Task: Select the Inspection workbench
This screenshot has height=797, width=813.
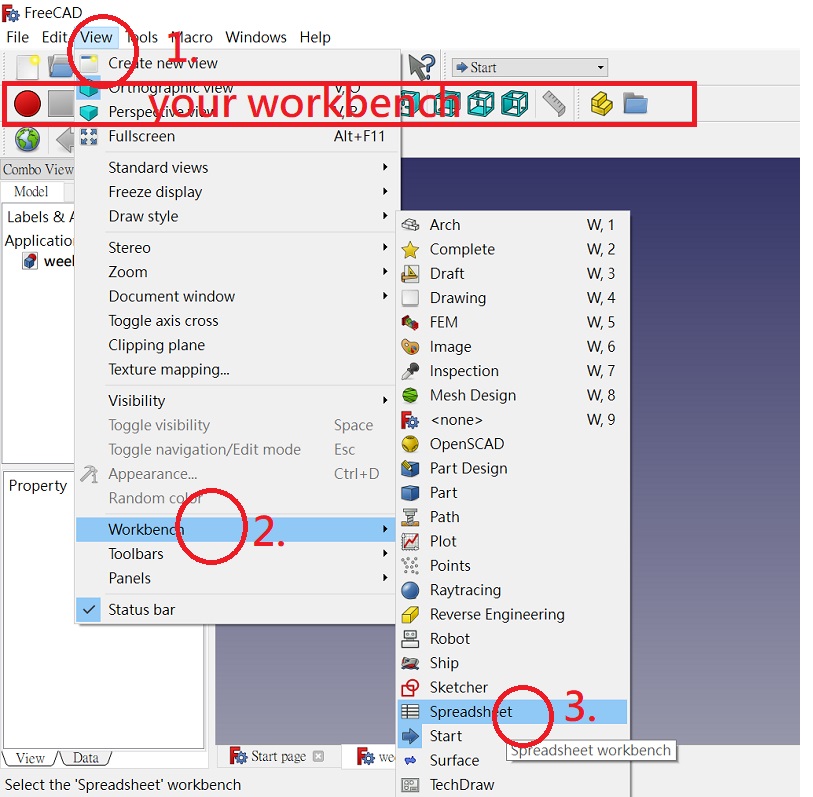Action: [x=513, y=371]
